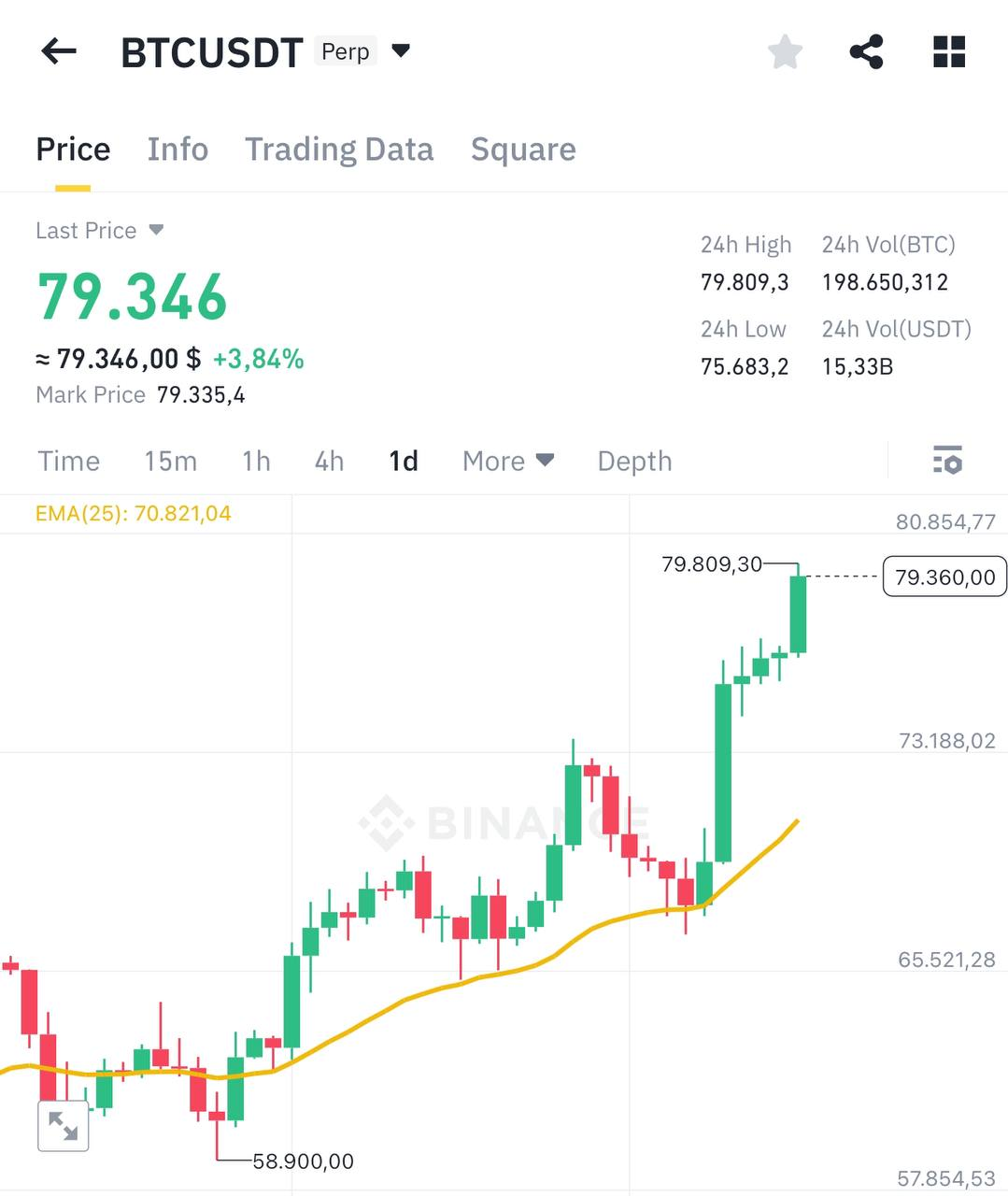Expand chart to fullscreen mode
The height and width of the screenshot is (1196, 1008).
point(63,1126)
